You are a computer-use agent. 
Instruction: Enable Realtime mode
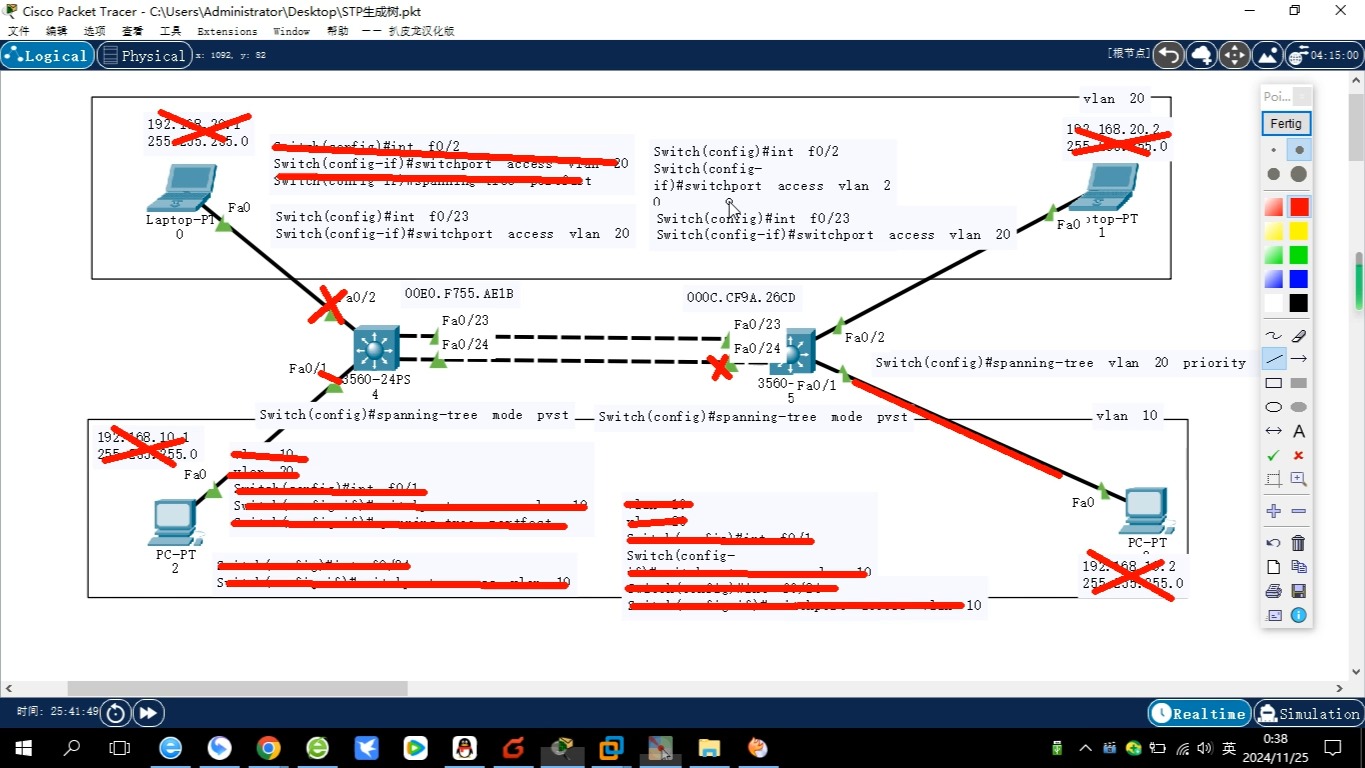click(1199, 713)
